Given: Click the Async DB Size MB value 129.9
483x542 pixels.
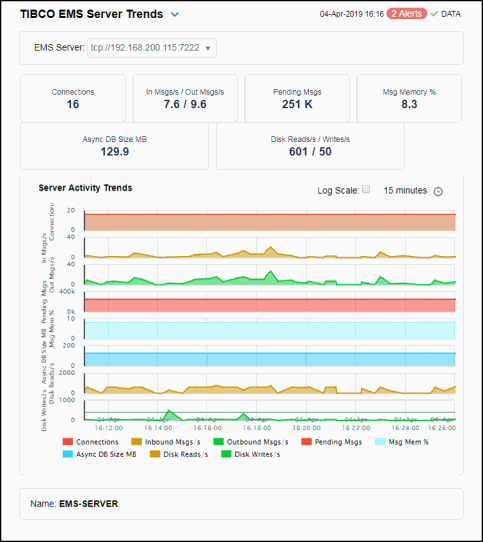Looking at the screenshot, I should pos(114,151).
